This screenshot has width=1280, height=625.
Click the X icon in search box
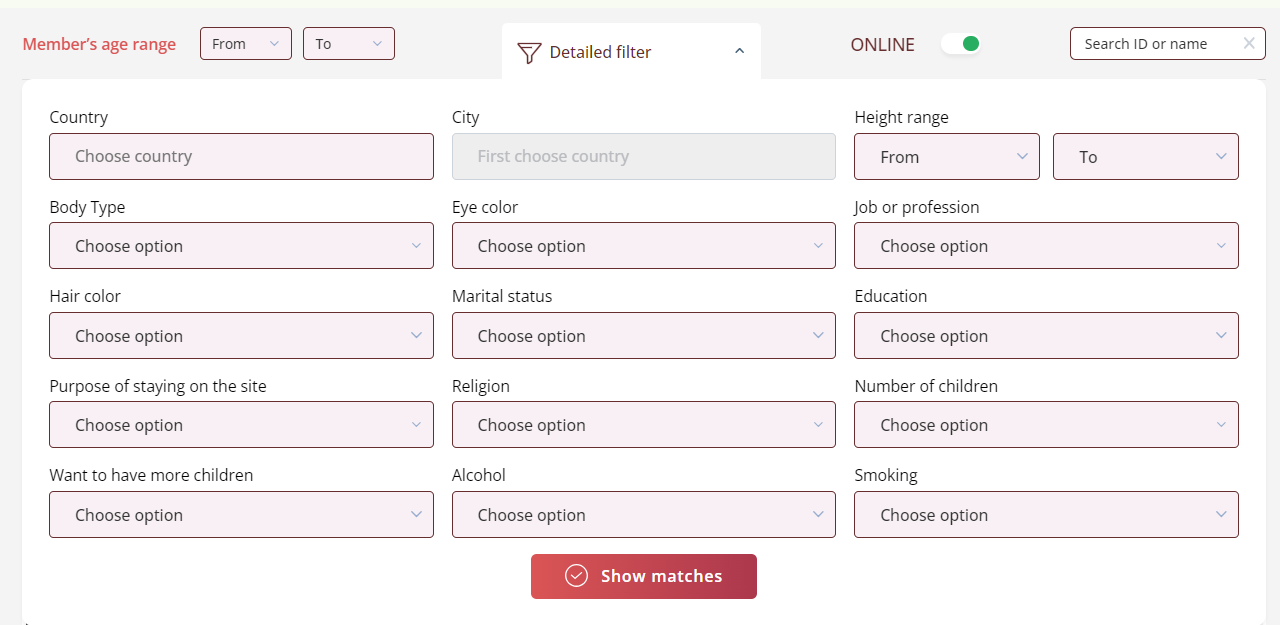1249,43
